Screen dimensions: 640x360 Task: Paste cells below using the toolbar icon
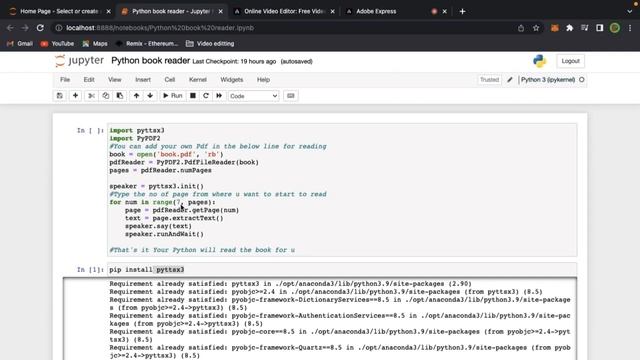[x=120, y=96]
